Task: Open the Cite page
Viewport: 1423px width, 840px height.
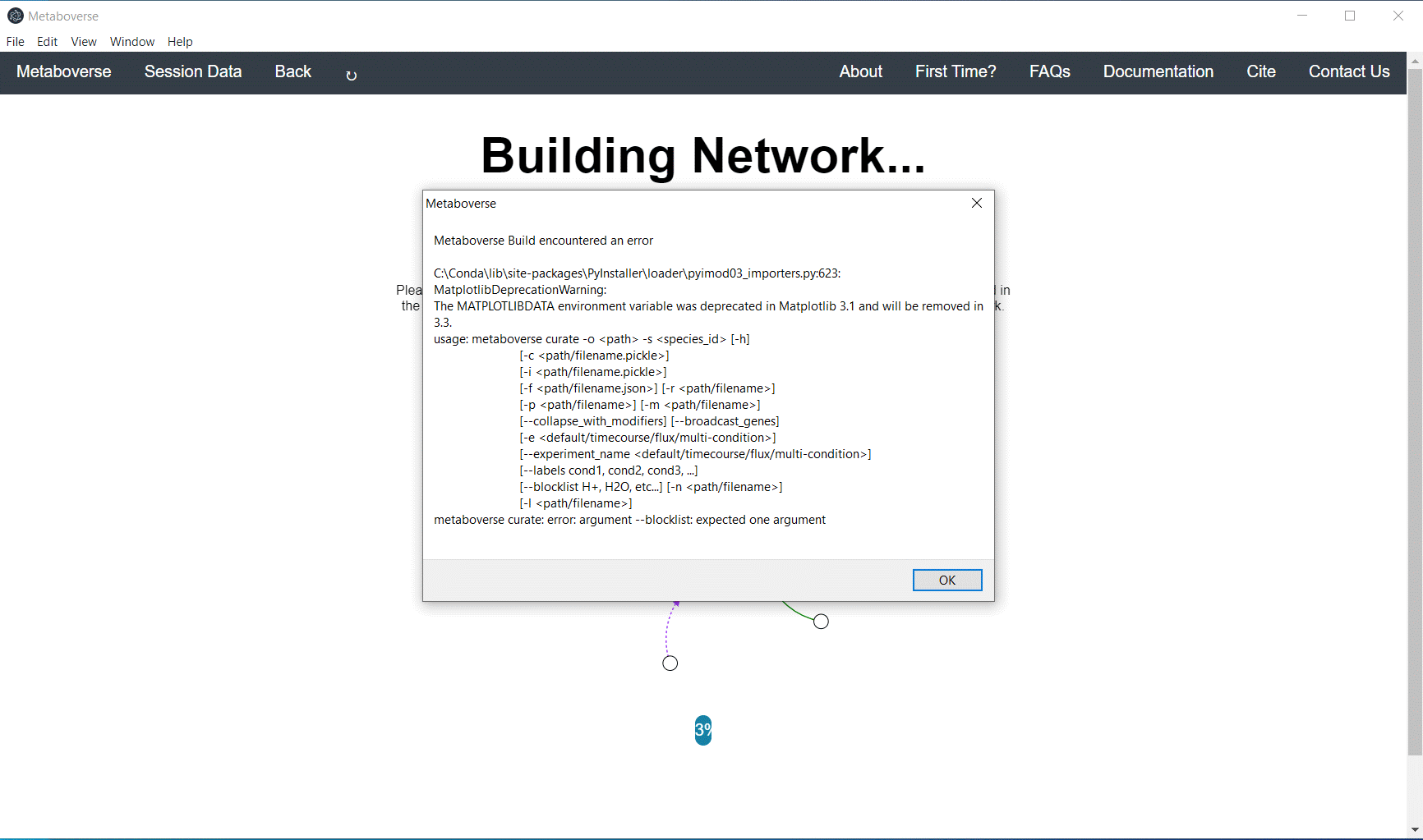Action: click(x=1261, y=72)
